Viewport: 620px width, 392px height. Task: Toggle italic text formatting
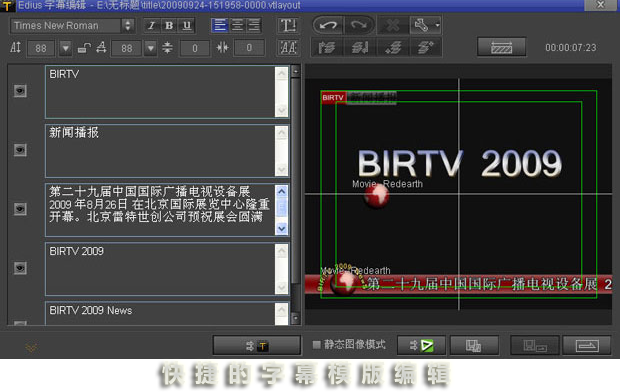(x=151, y=26)
